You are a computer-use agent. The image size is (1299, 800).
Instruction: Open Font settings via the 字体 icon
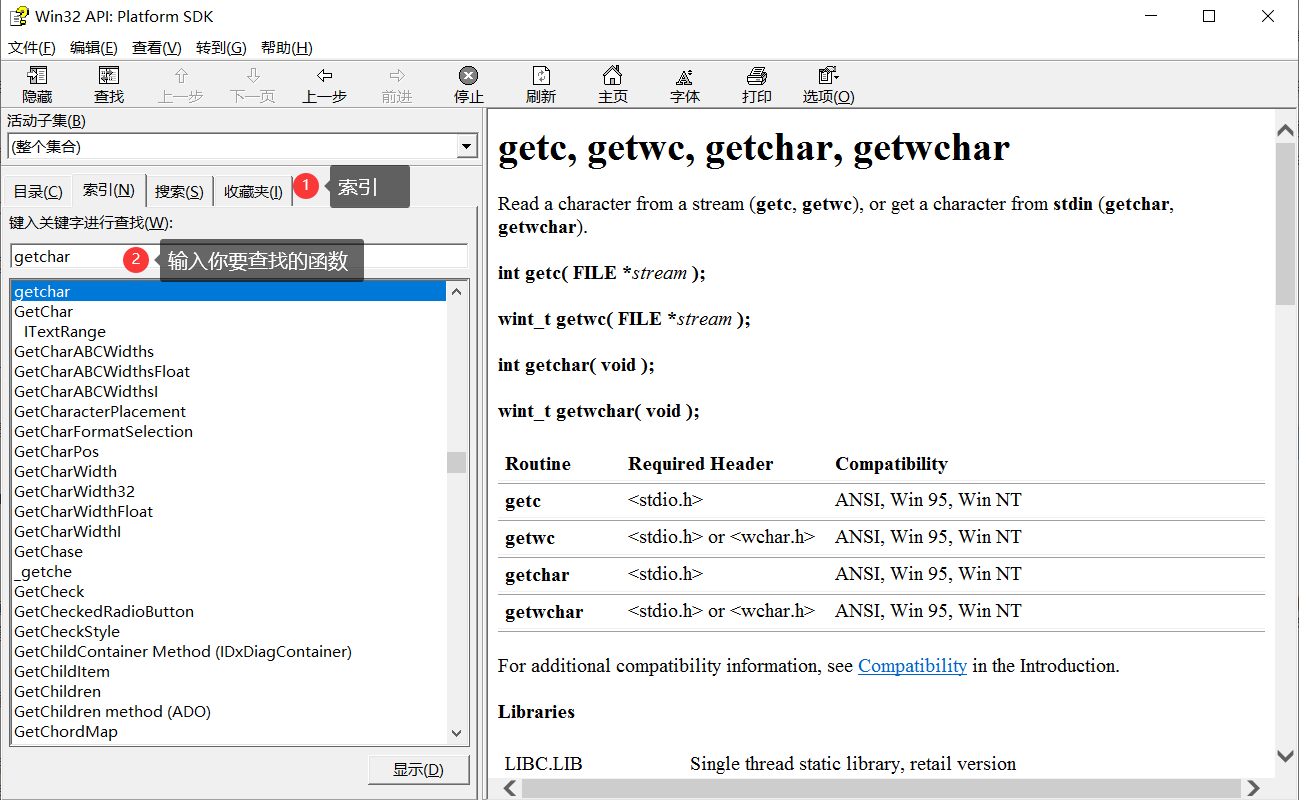(x=685, y=76)
